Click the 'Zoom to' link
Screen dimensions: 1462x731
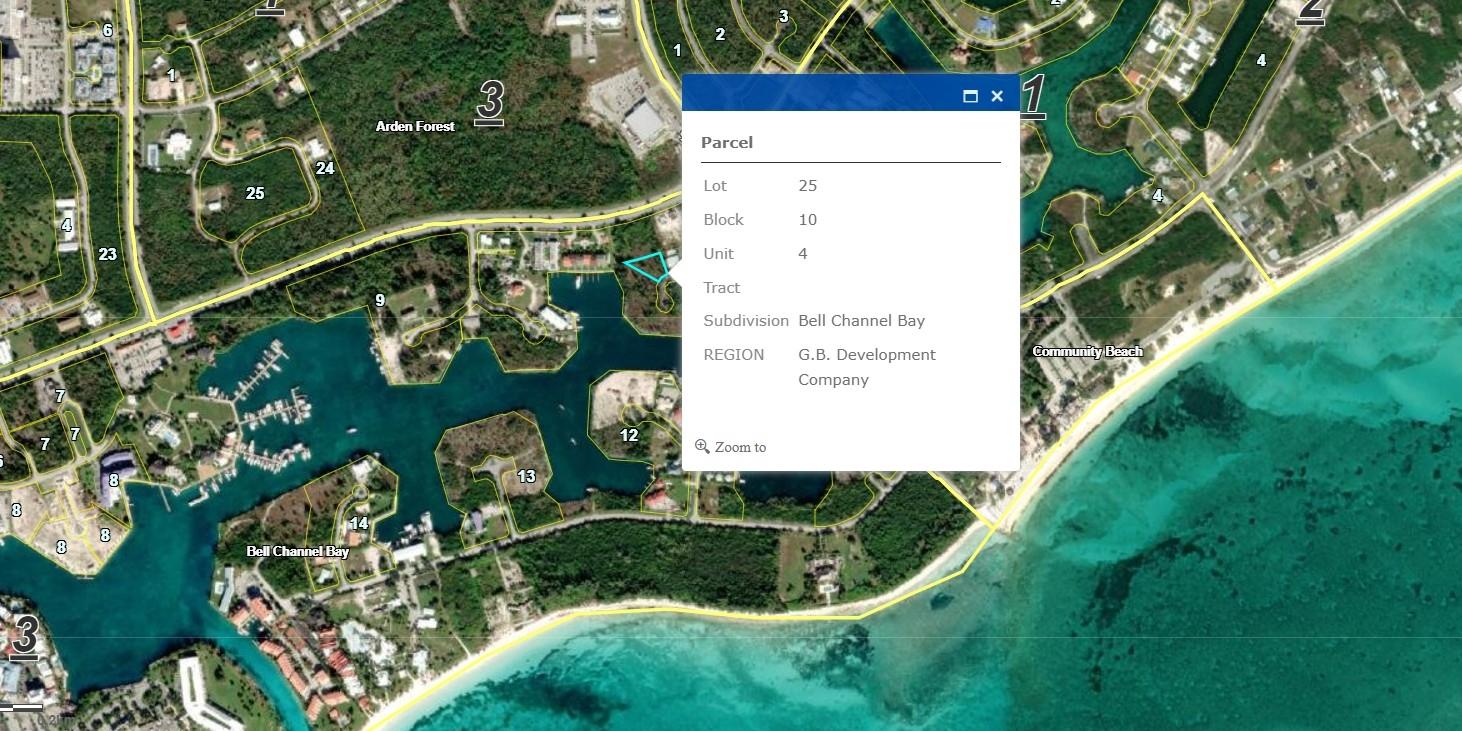pyautogui.click(x=740, y=447)
